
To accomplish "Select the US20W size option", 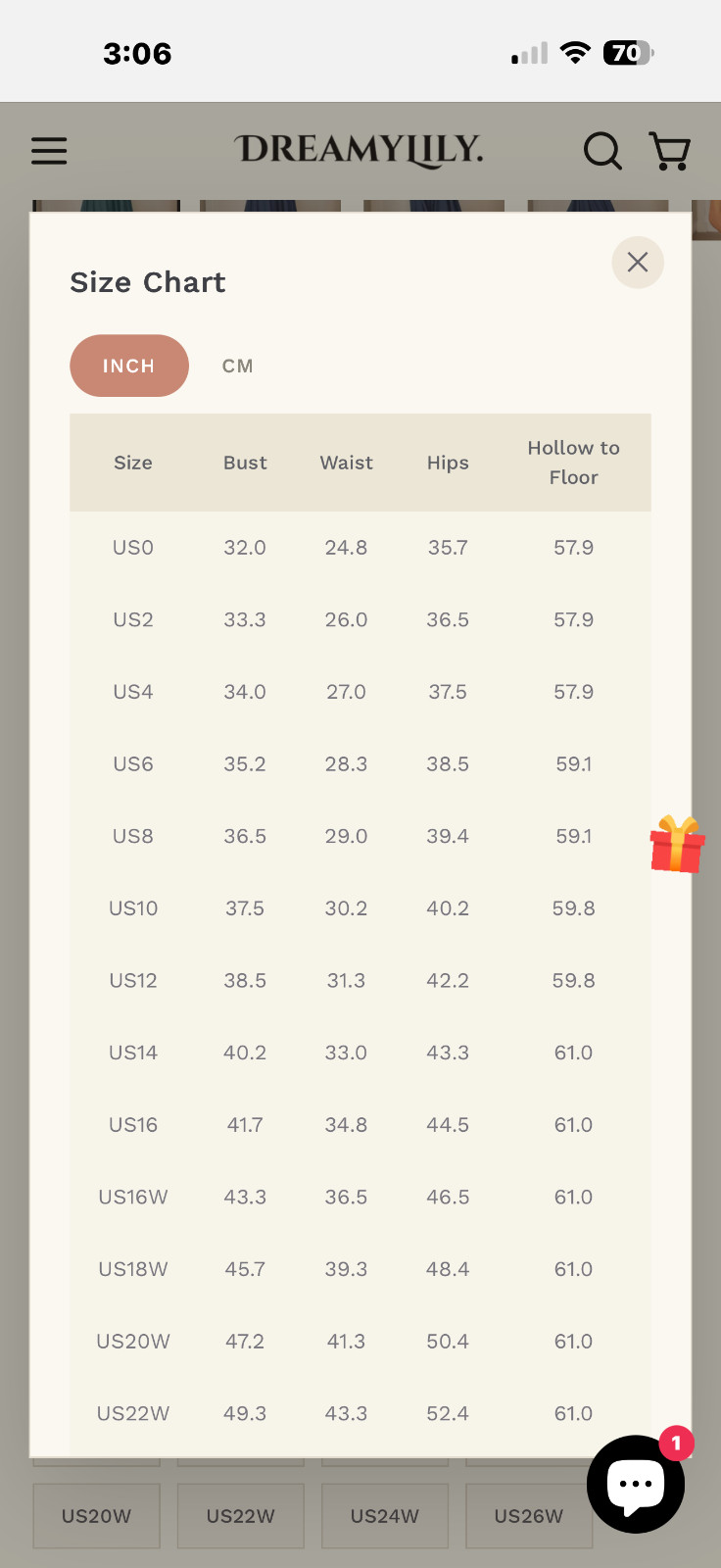I will pyautogui.click(x=96, y=1516).
